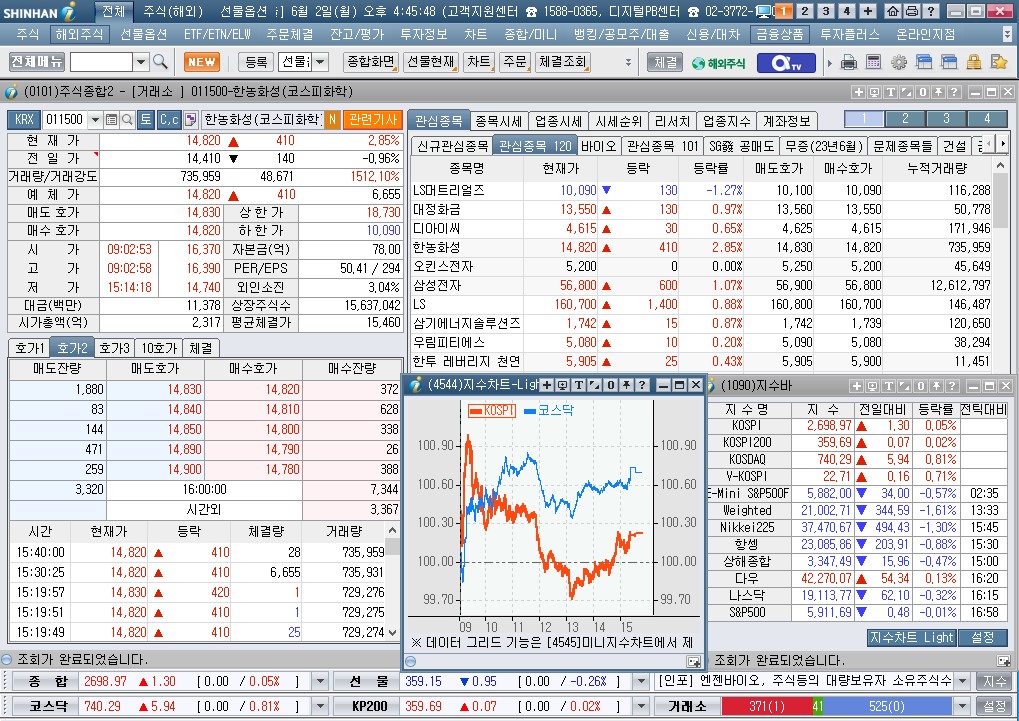The height and width of the screenshot is (721, 1019).
Task: Click plus icon in 주식종합2 window header
Action: tap(858, 92)
